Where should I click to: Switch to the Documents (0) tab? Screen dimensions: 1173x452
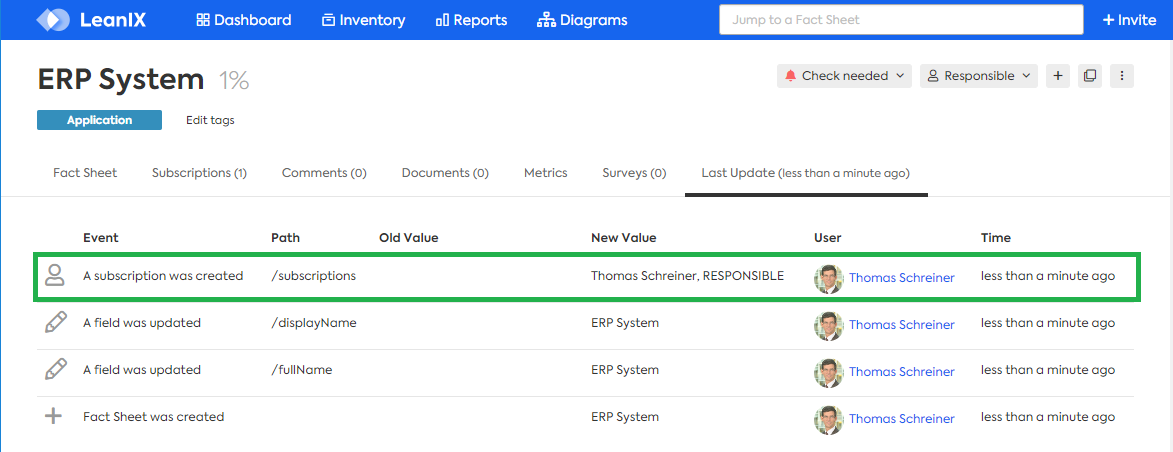pos(445,173)
